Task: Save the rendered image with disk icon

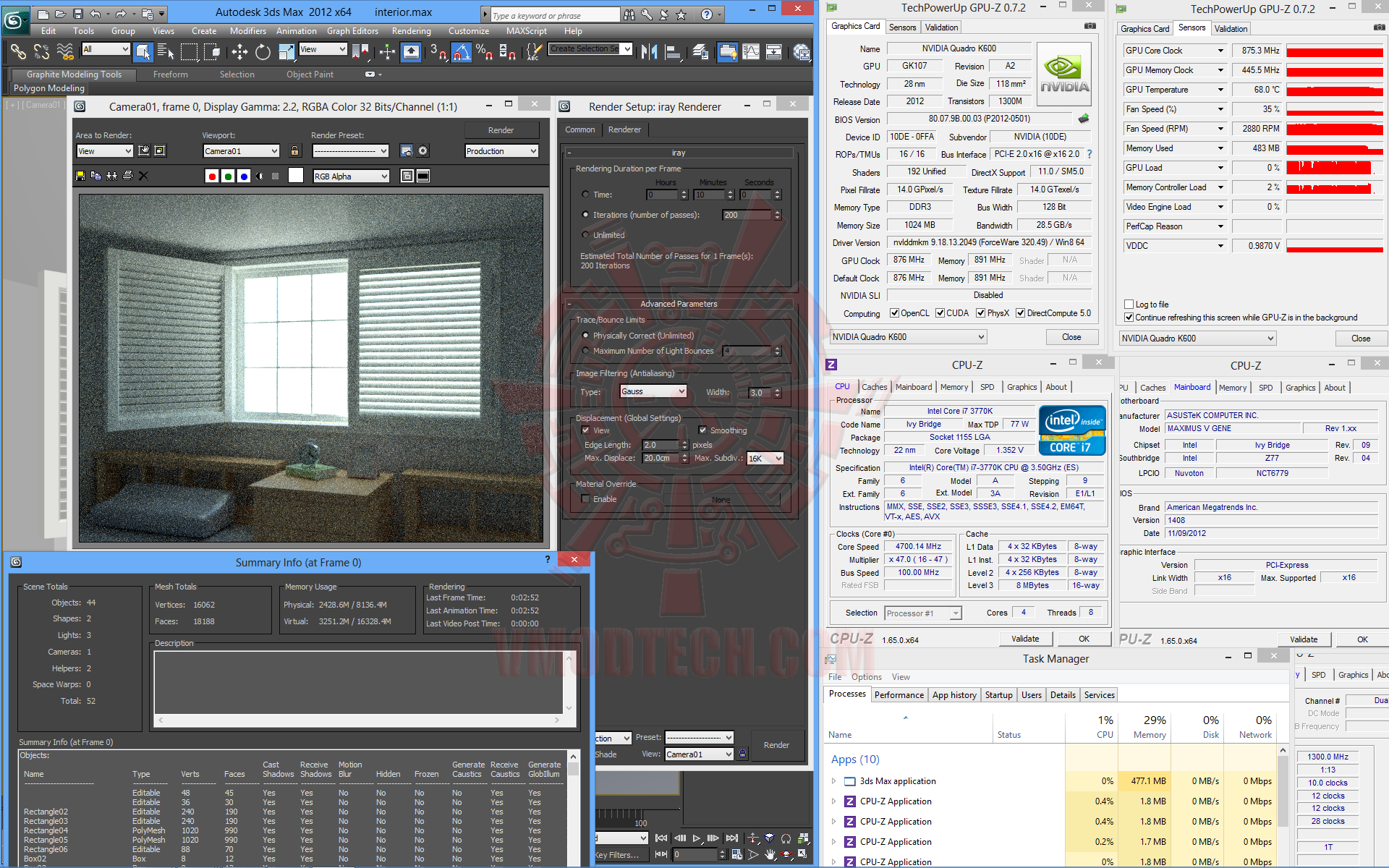Action: 80,176
